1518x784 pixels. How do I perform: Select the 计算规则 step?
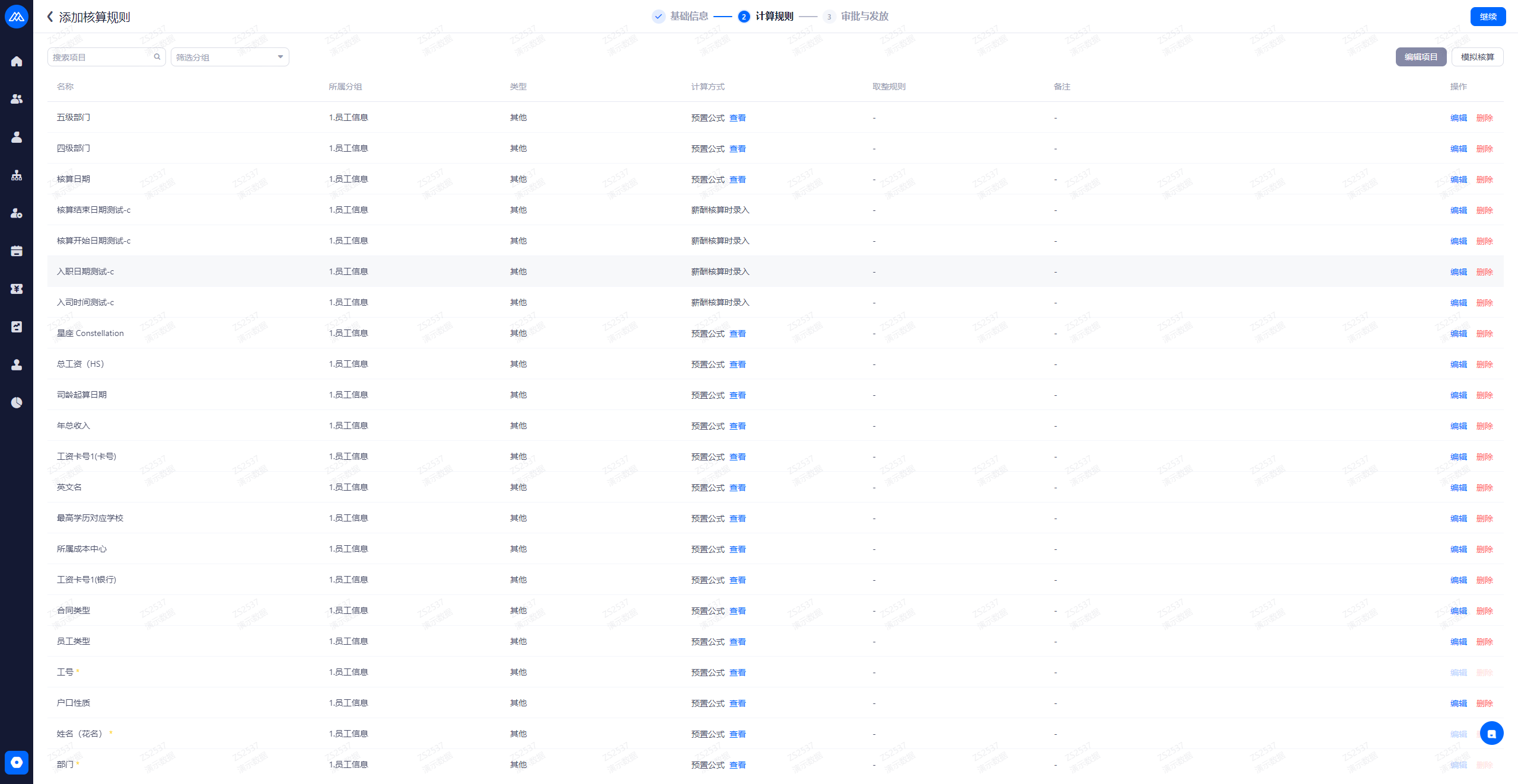coord(766,16)
